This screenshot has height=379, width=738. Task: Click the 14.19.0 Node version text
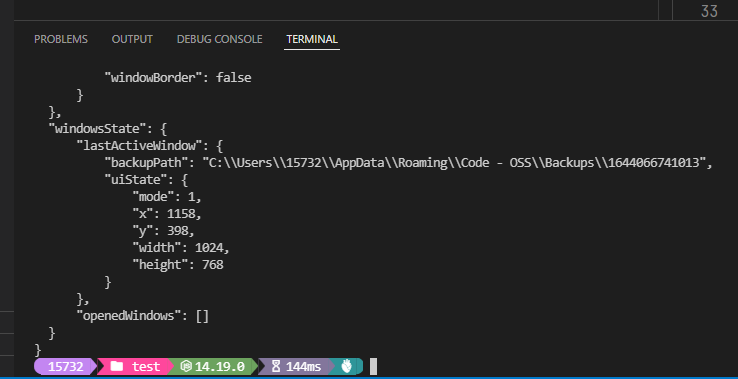tap(220, 366)
